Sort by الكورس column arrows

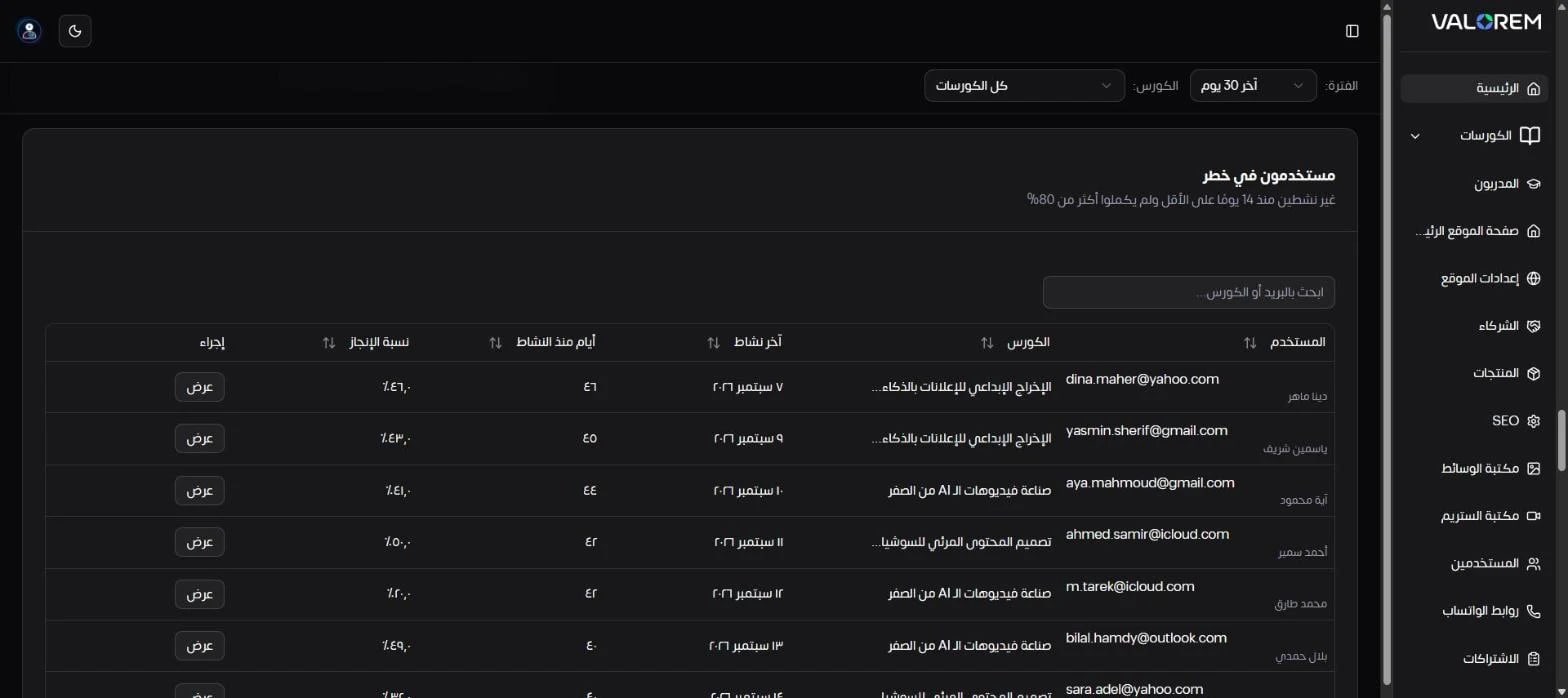click(x=987, y=343)
